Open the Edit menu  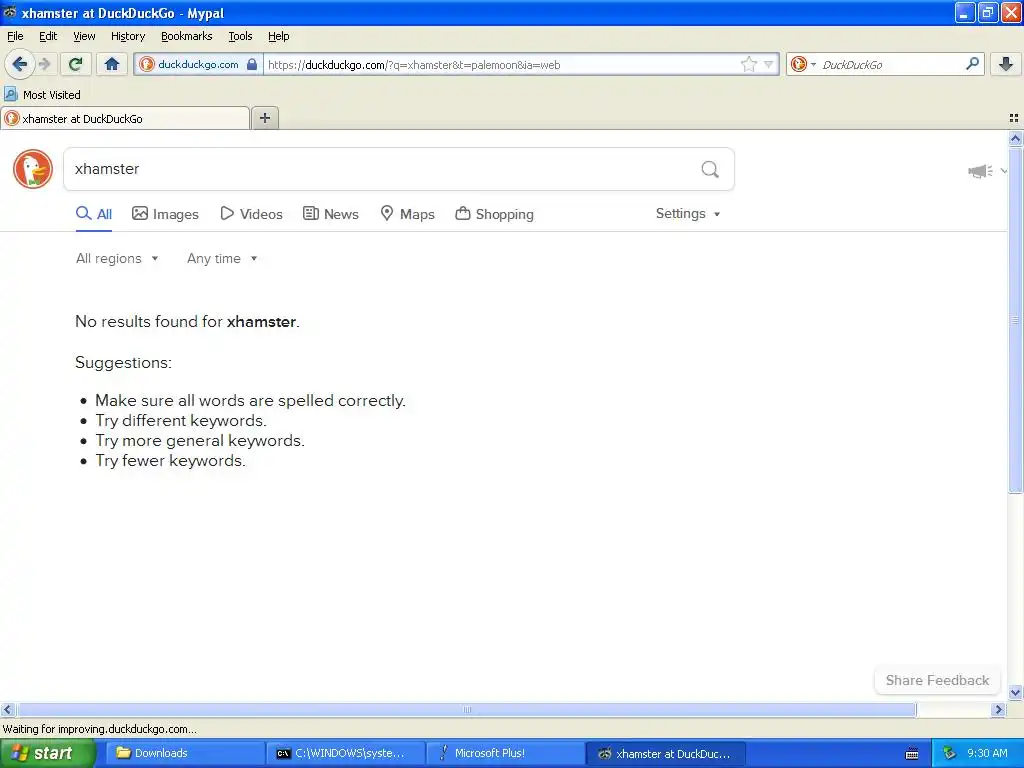pos(48,36)
